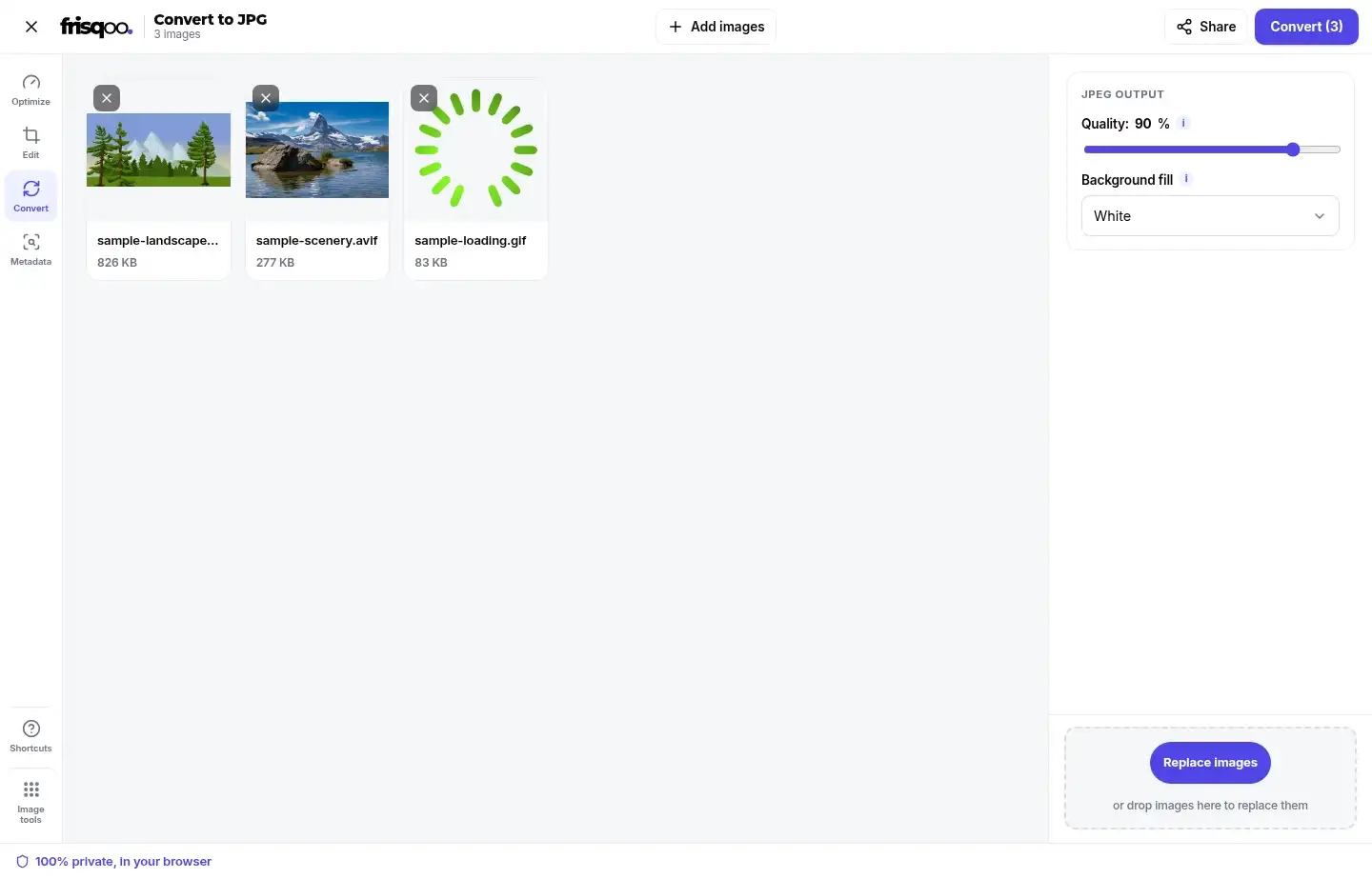Open the Image tools grid menu
Screen dimensions: 1372x879
click(x=31, y=802)
